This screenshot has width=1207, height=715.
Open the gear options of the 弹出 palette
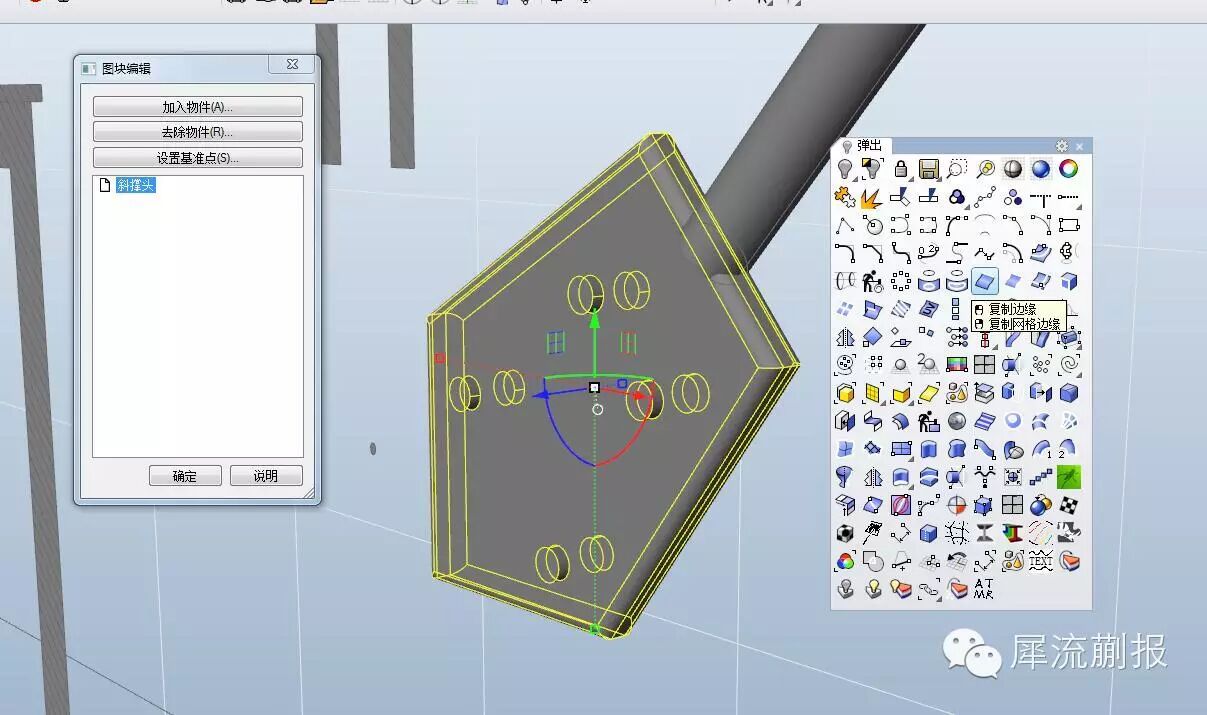[x=1062, y=146]
